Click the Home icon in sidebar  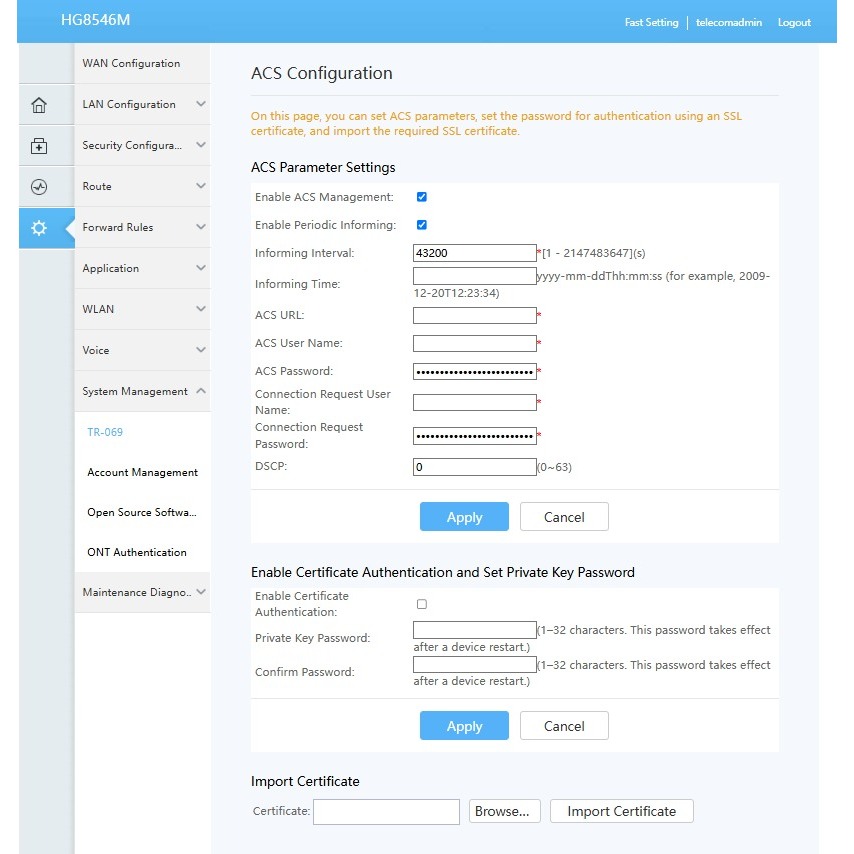pyautogui.click(x=39, y=105)
